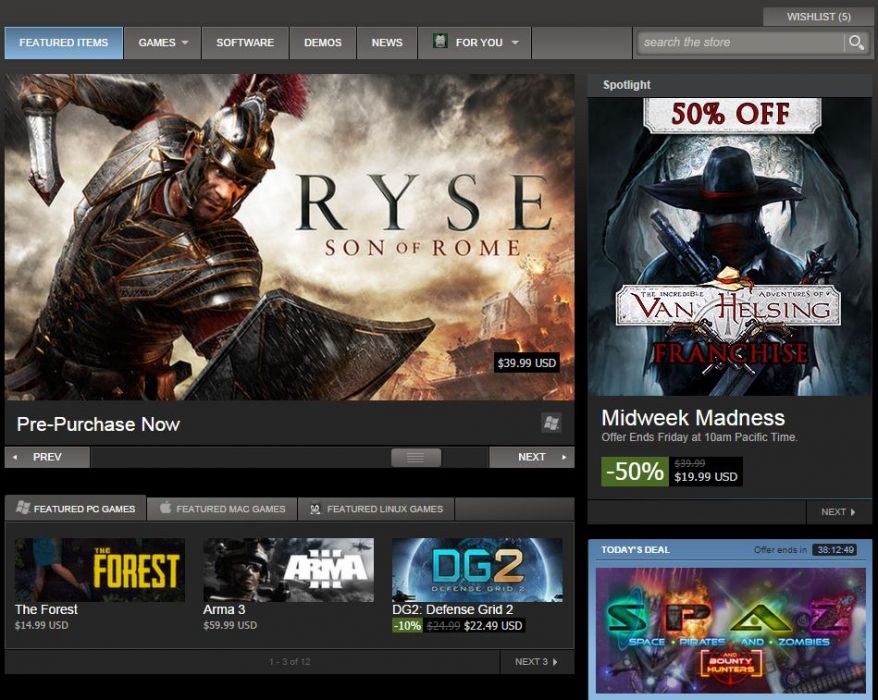This screenshot has height=700, width=878.
Task: Open The Forest game thumbnail
Action: pyautogui.click(x=97, y=569)
